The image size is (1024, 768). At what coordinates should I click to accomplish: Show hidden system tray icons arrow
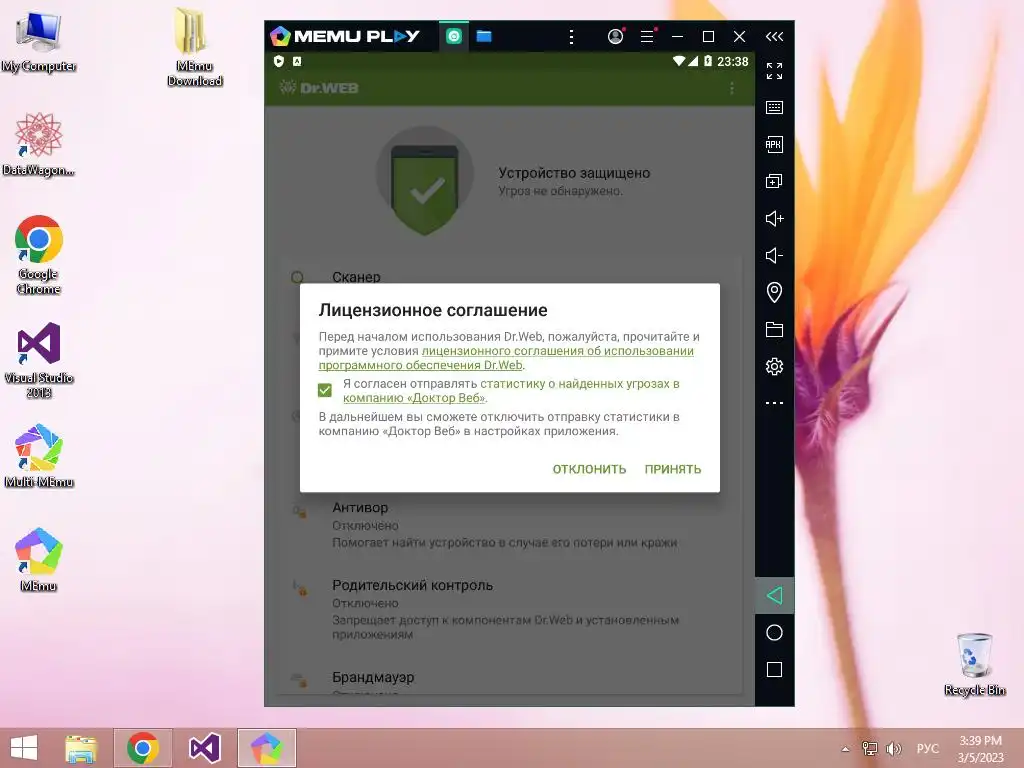click(x=846, y=749)
